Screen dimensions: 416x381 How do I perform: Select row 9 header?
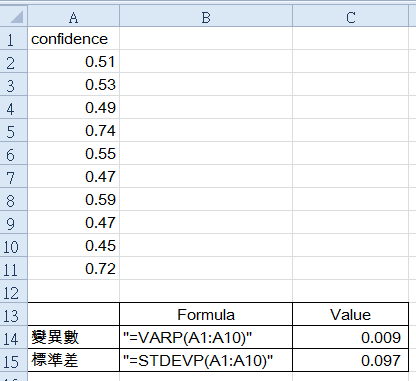pos(13,222)
